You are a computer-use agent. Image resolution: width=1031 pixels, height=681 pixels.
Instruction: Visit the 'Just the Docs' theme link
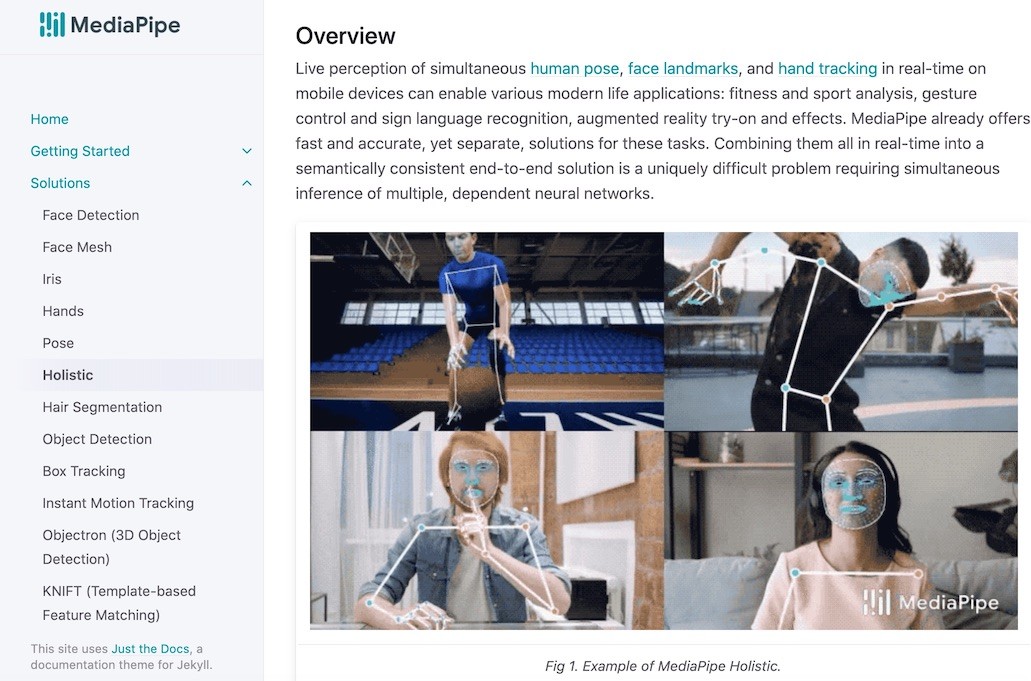pos(150,649)
